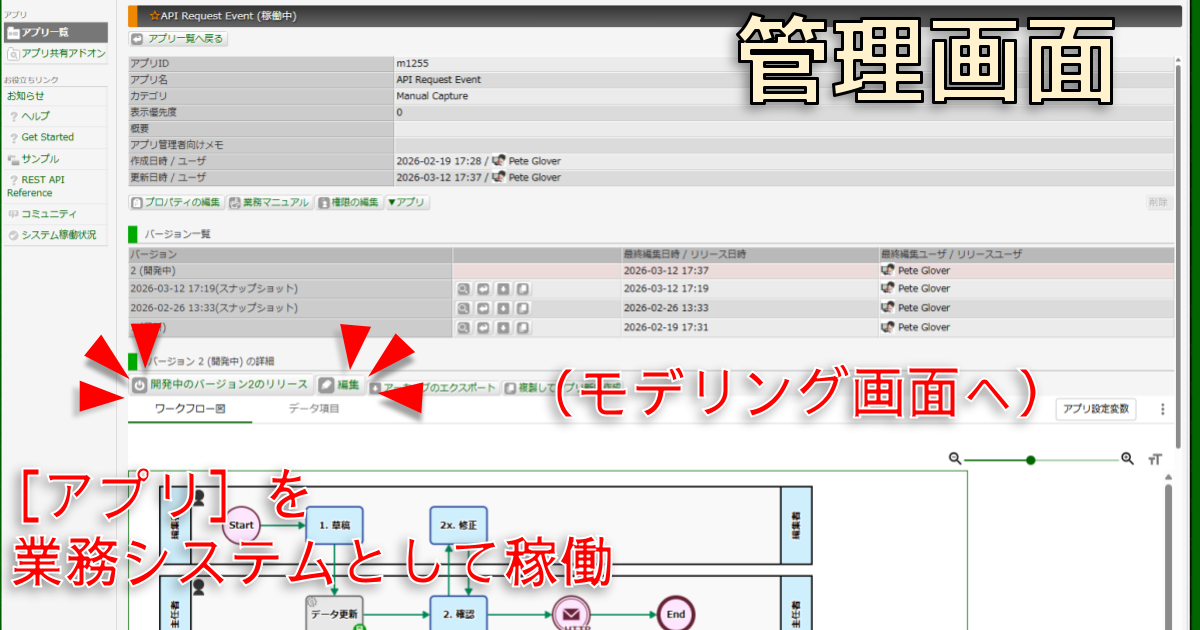Open the システム稼働状況 sidebar link
The width and height of the screenshot is (1200, 630).
pos(59,236)
